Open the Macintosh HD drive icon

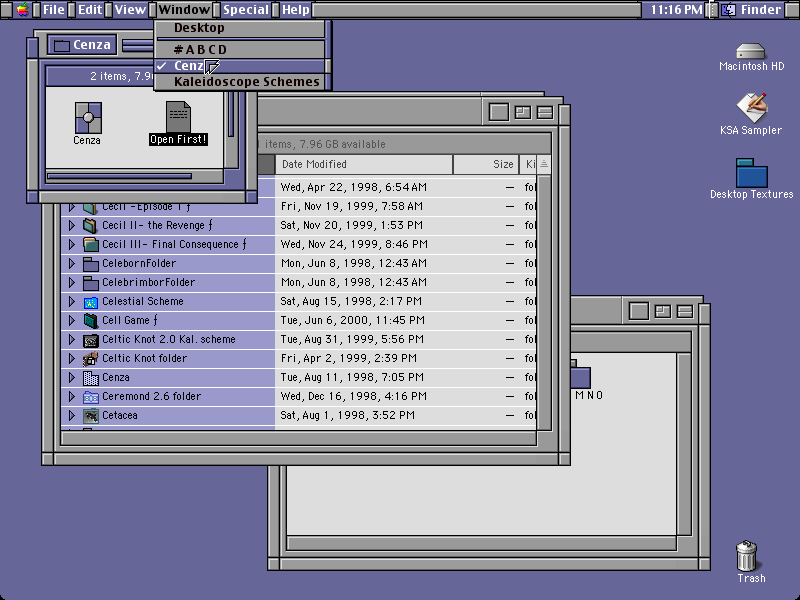coord(751,51)
